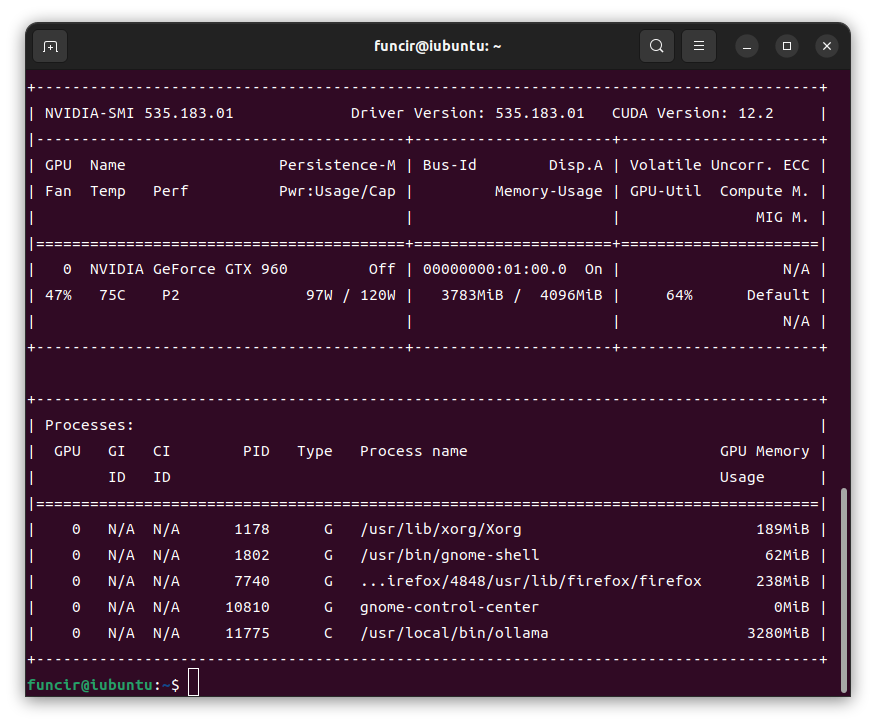The height and width of the screenshot is (725, 876).
Task: Click the terminal cursor at the prompt
Action: [193, 682]
